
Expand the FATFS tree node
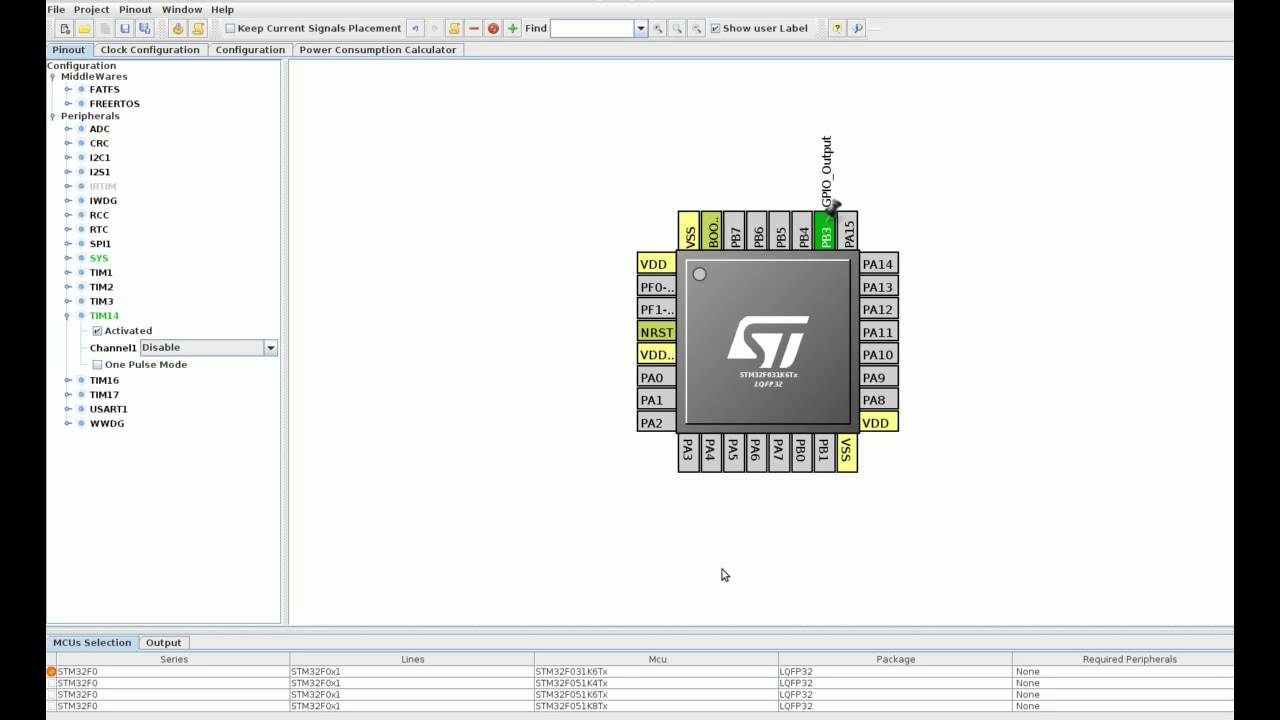[68, 89]
